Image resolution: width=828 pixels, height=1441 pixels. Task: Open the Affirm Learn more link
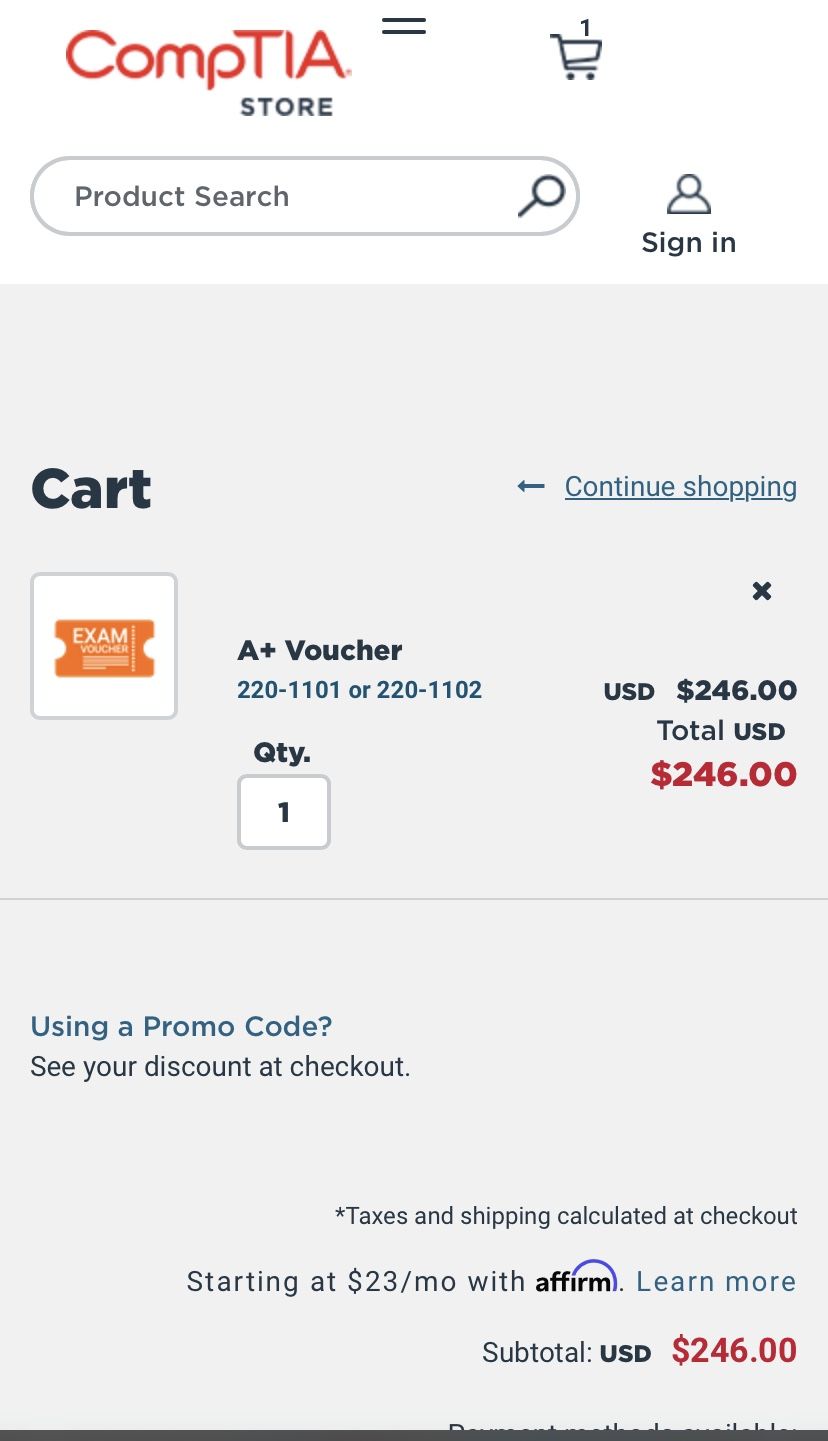(x=716, y=1281)
